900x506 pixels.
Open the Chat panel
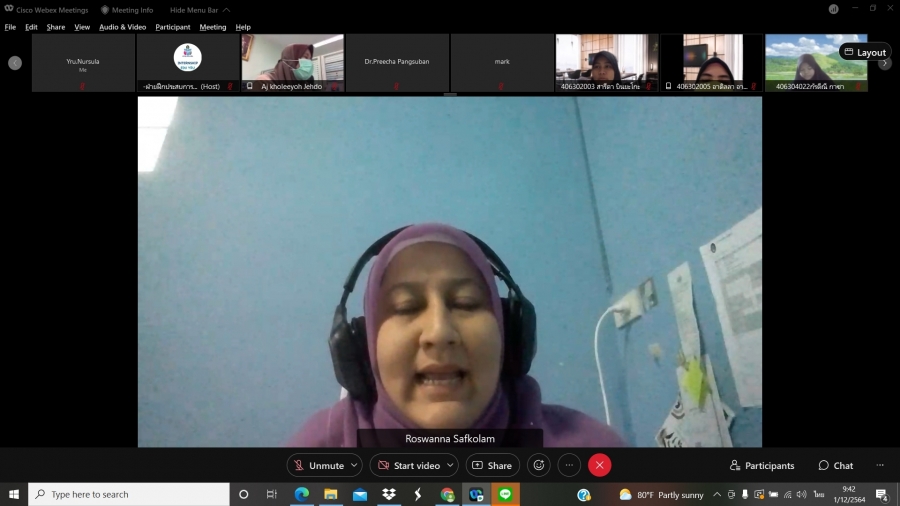(836, 465)
